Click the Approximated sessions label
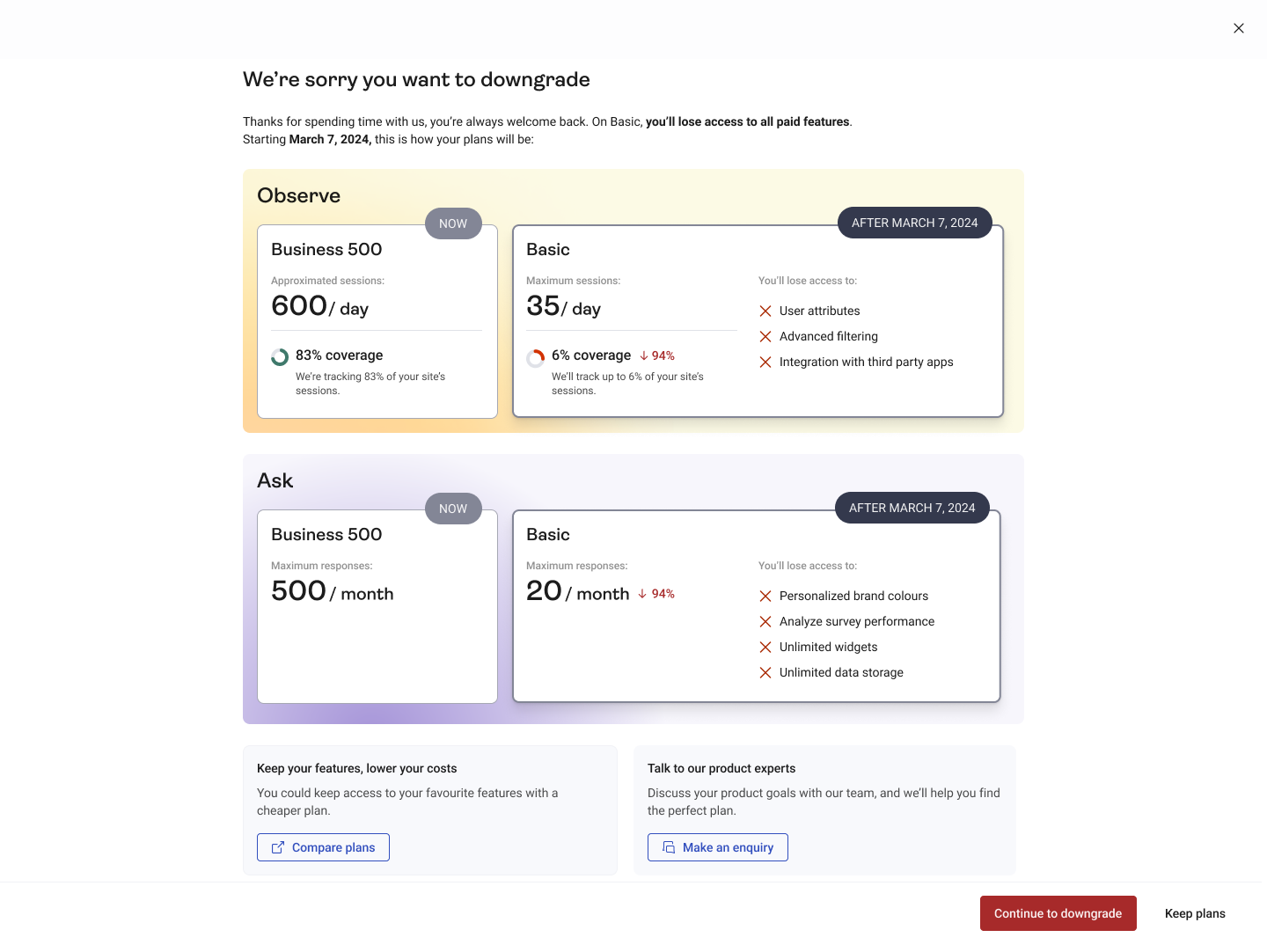 coord(328,281)
